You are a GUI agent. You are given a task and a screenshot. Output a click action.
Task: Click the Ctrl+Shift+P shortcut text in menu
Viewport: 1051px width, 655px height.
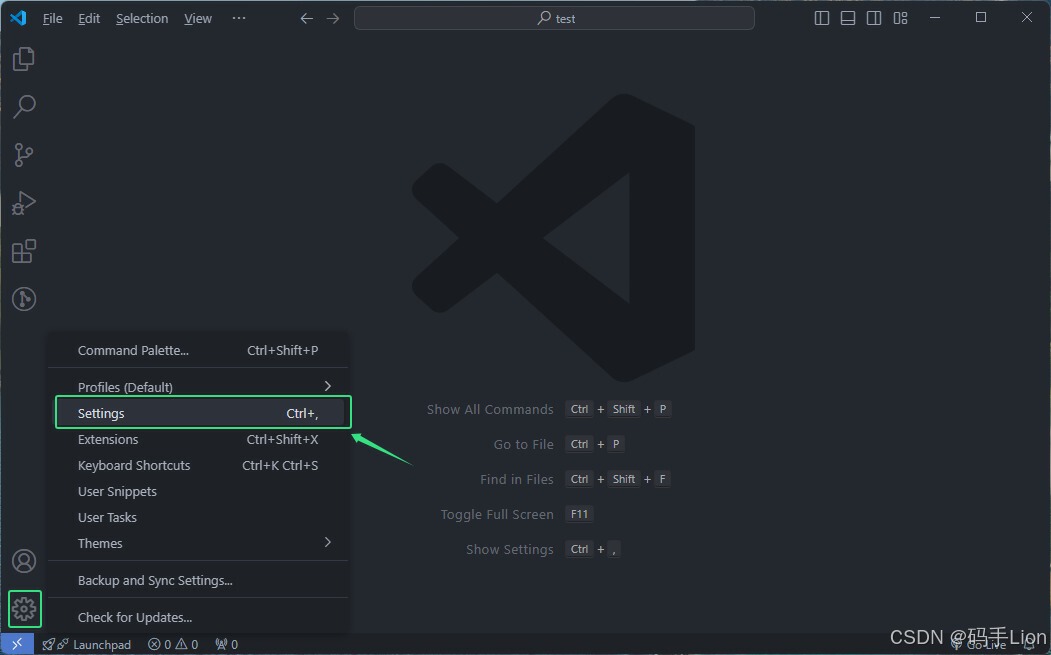(282, 351)
